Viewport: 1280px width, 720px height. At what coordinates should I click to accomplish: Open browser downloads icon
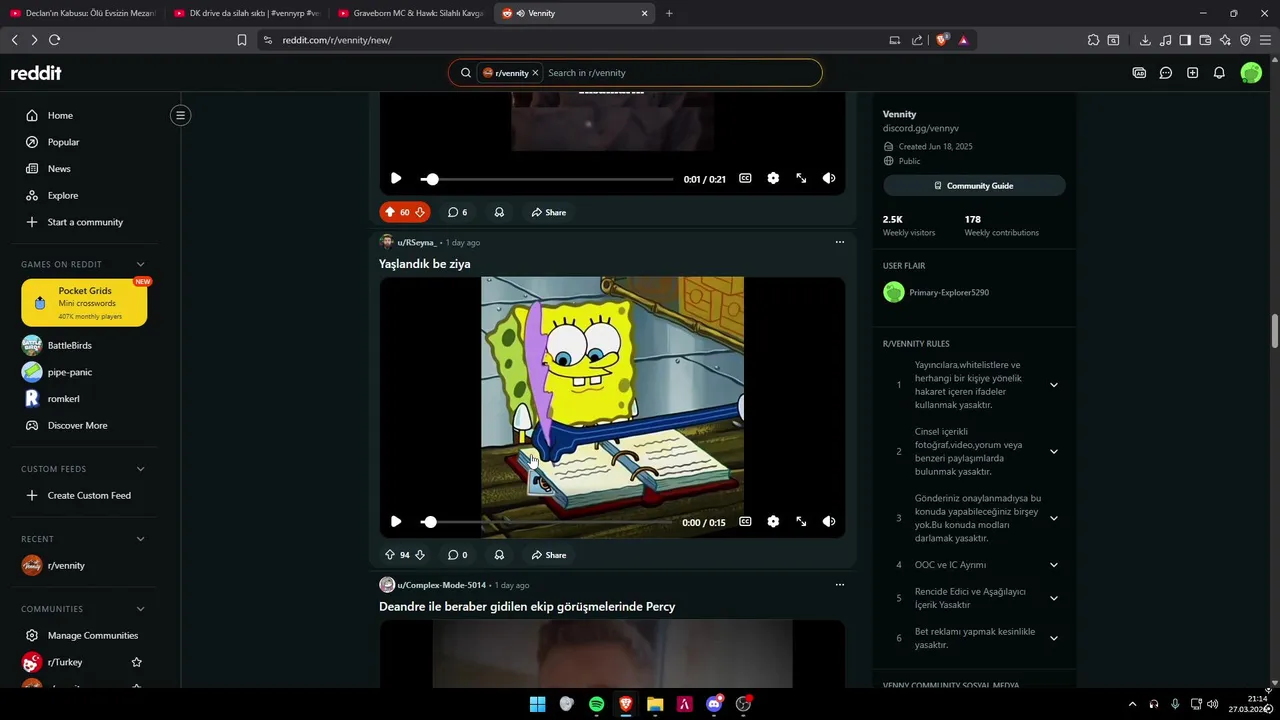1145,40
